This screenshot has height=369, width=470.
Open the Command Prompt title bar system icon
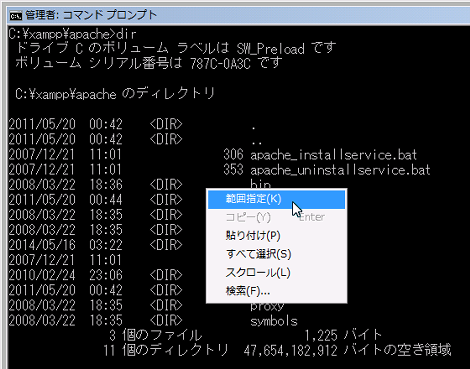(15, 15)
